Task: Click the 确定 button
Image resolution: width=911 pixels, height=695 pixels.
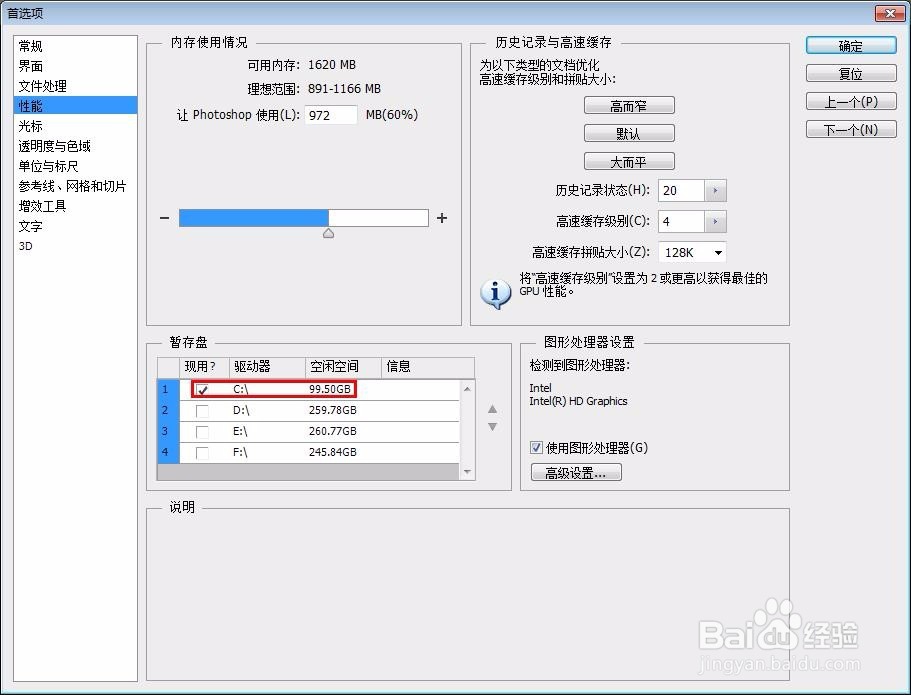Action: 851,46
